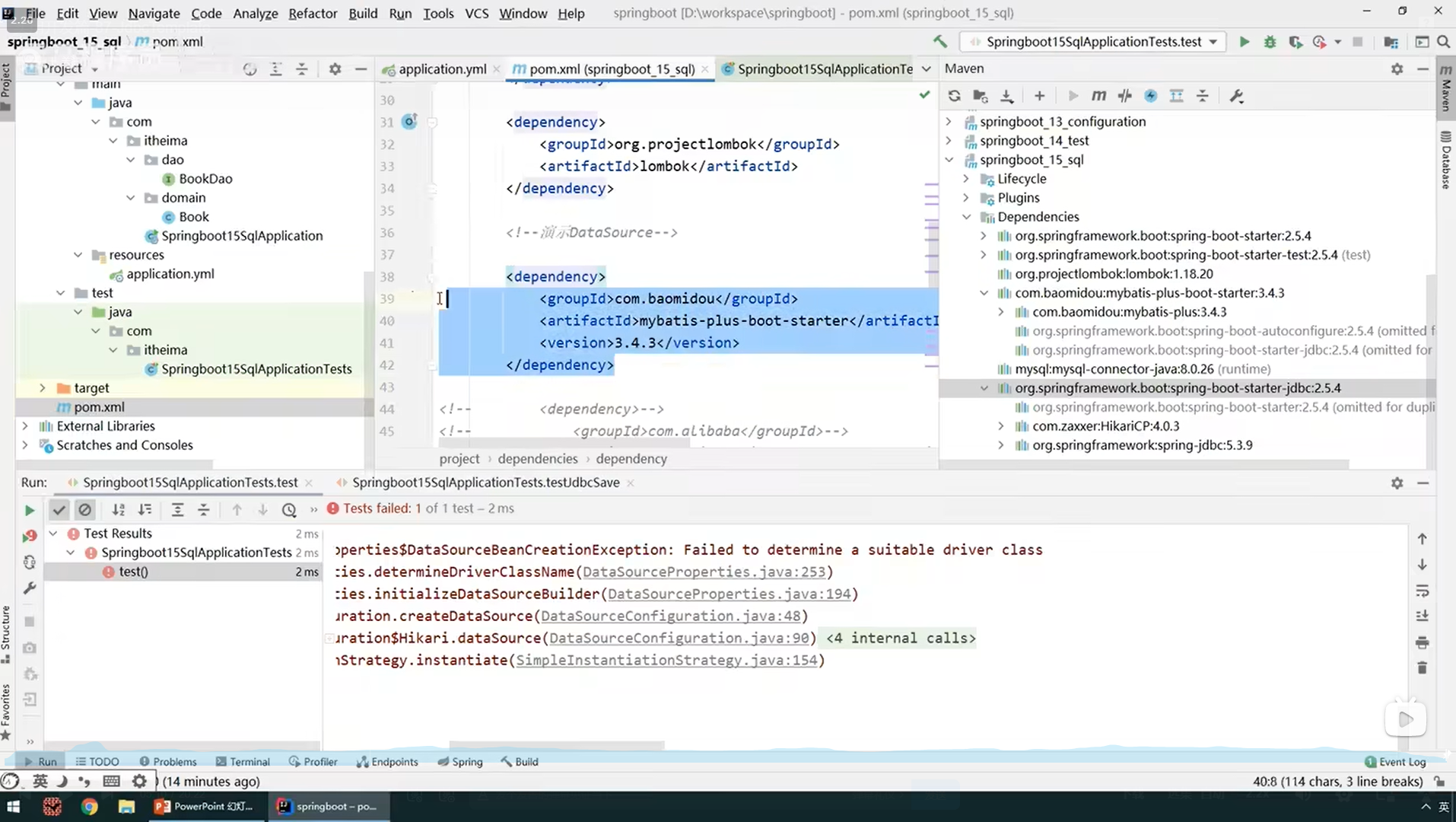
Task: Click gutter icon at line 31
Action: 409,121
